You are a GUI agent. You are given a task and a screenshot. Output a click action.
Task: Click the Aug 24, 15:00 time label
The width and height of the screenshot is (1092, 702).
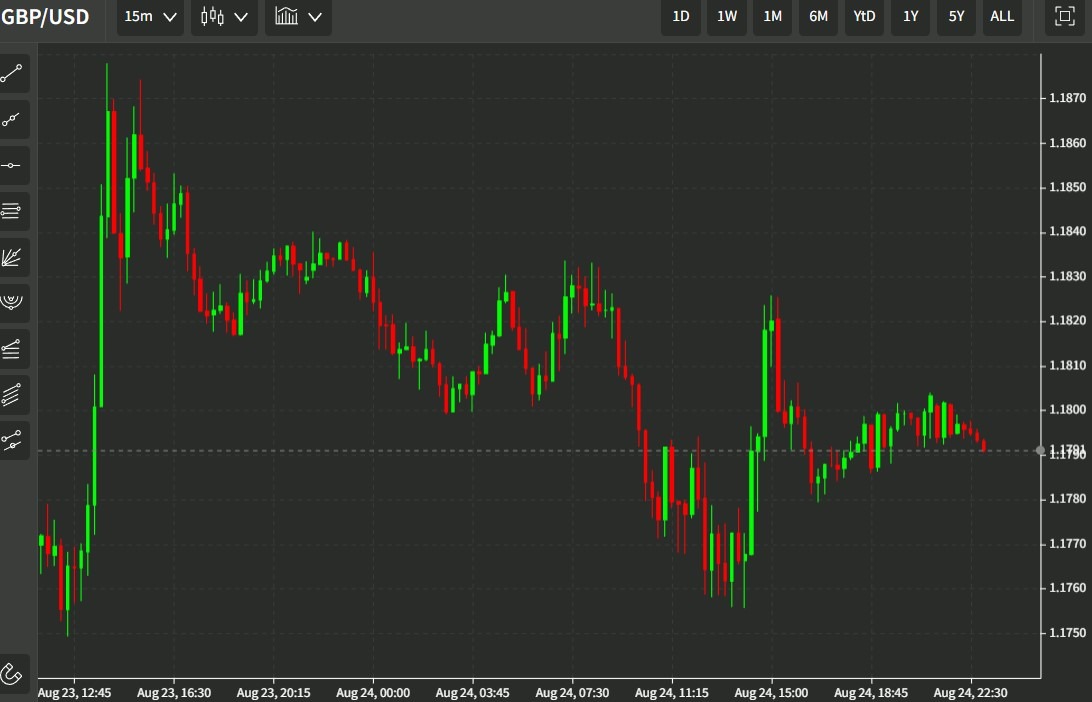(x=771, y=693)
